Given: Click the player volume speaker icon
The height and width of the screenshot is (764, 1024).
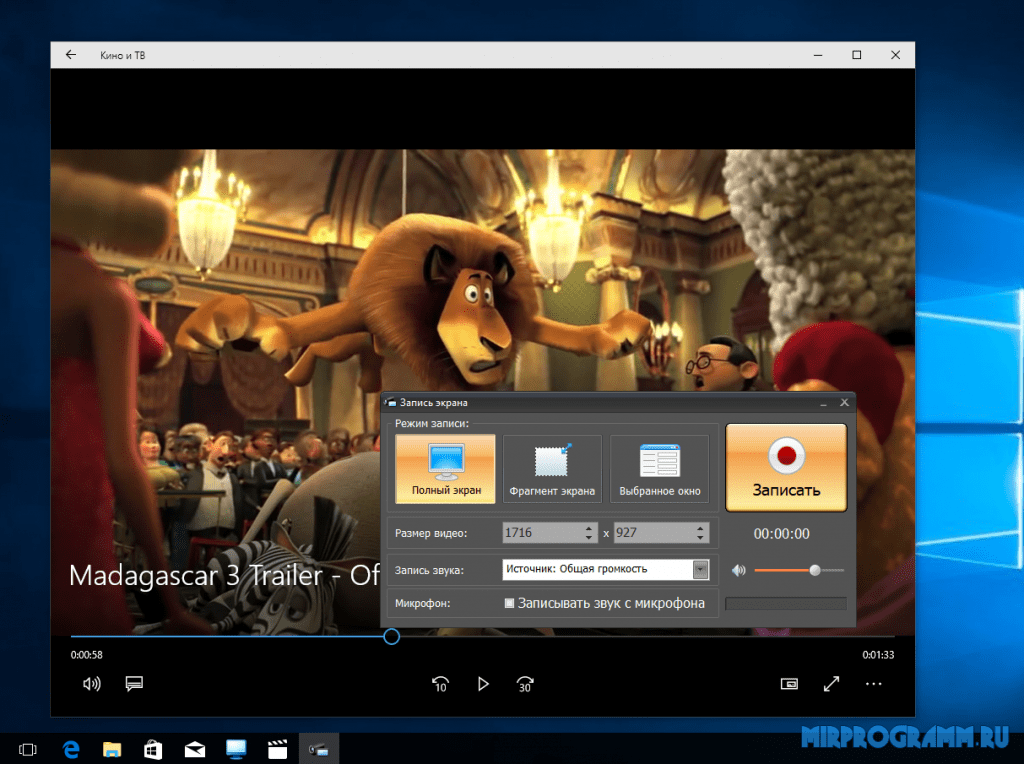Looking at the screenshot, I should pos(92,684).
